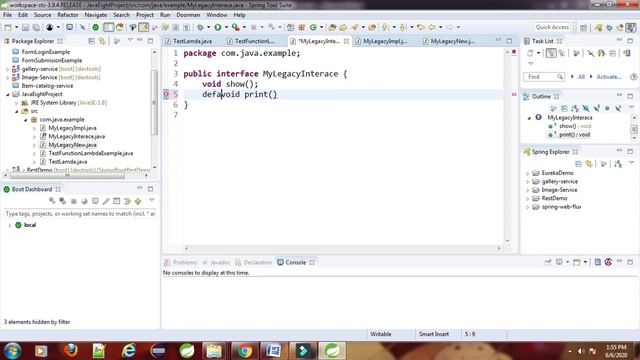The image size is (640, 360).
Task: Click the Open Perspective icon
Action: coord(584,27)
